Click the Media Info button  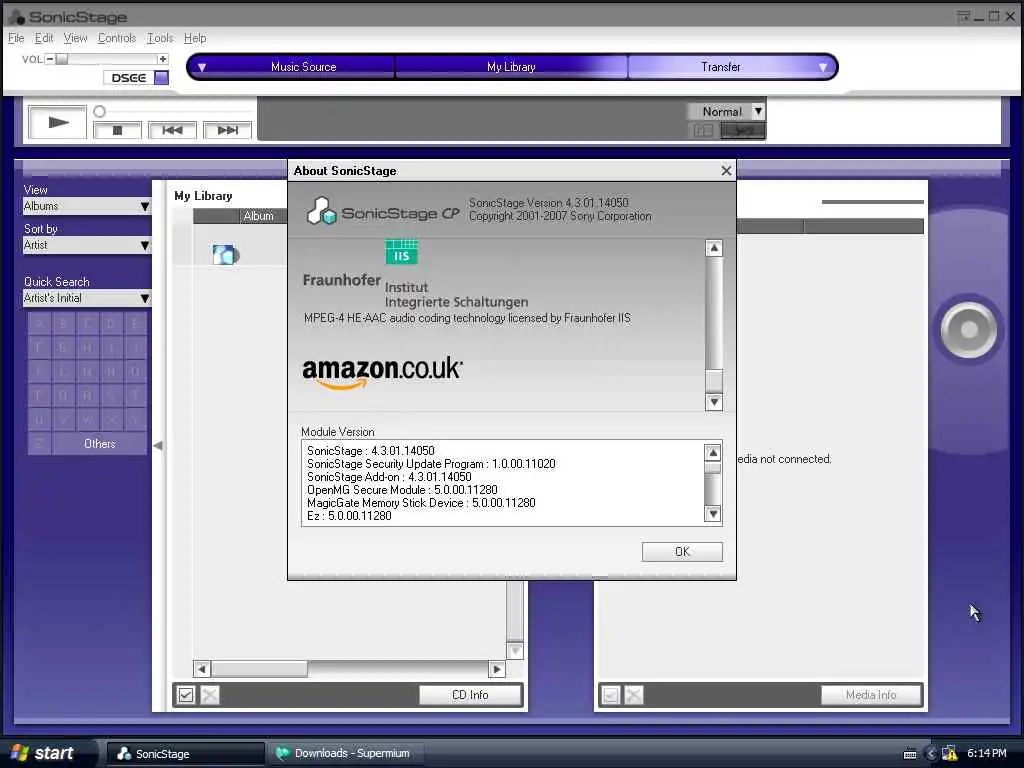[871, 695]
